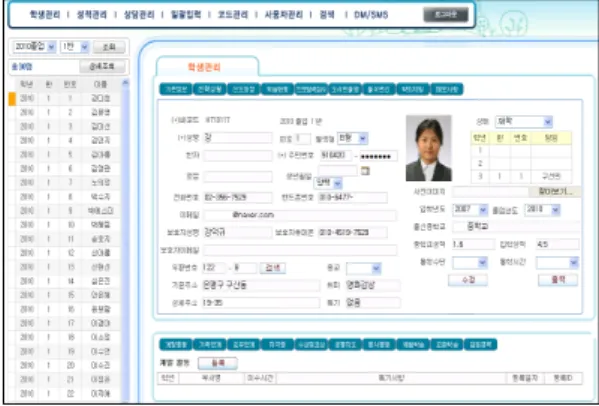Click the 특기사항 column header in lower table
Image resolution: width=599 pixels, height=406 pixels.
coord(391,379)
